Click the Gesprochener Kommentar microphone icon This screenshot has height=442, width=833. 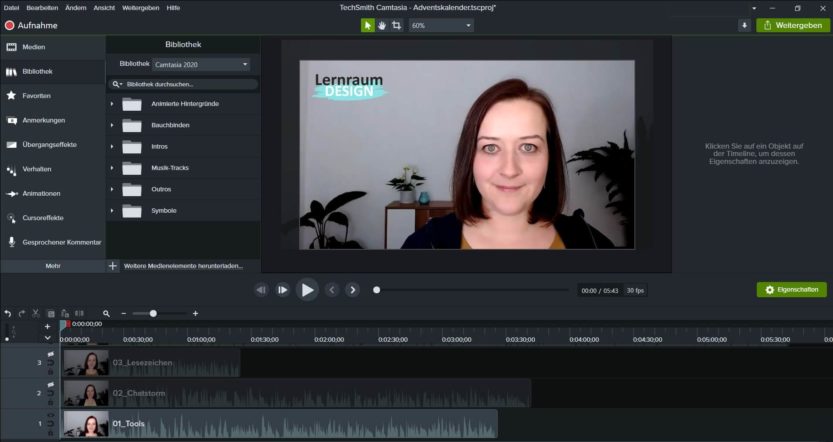click(11, 242)
